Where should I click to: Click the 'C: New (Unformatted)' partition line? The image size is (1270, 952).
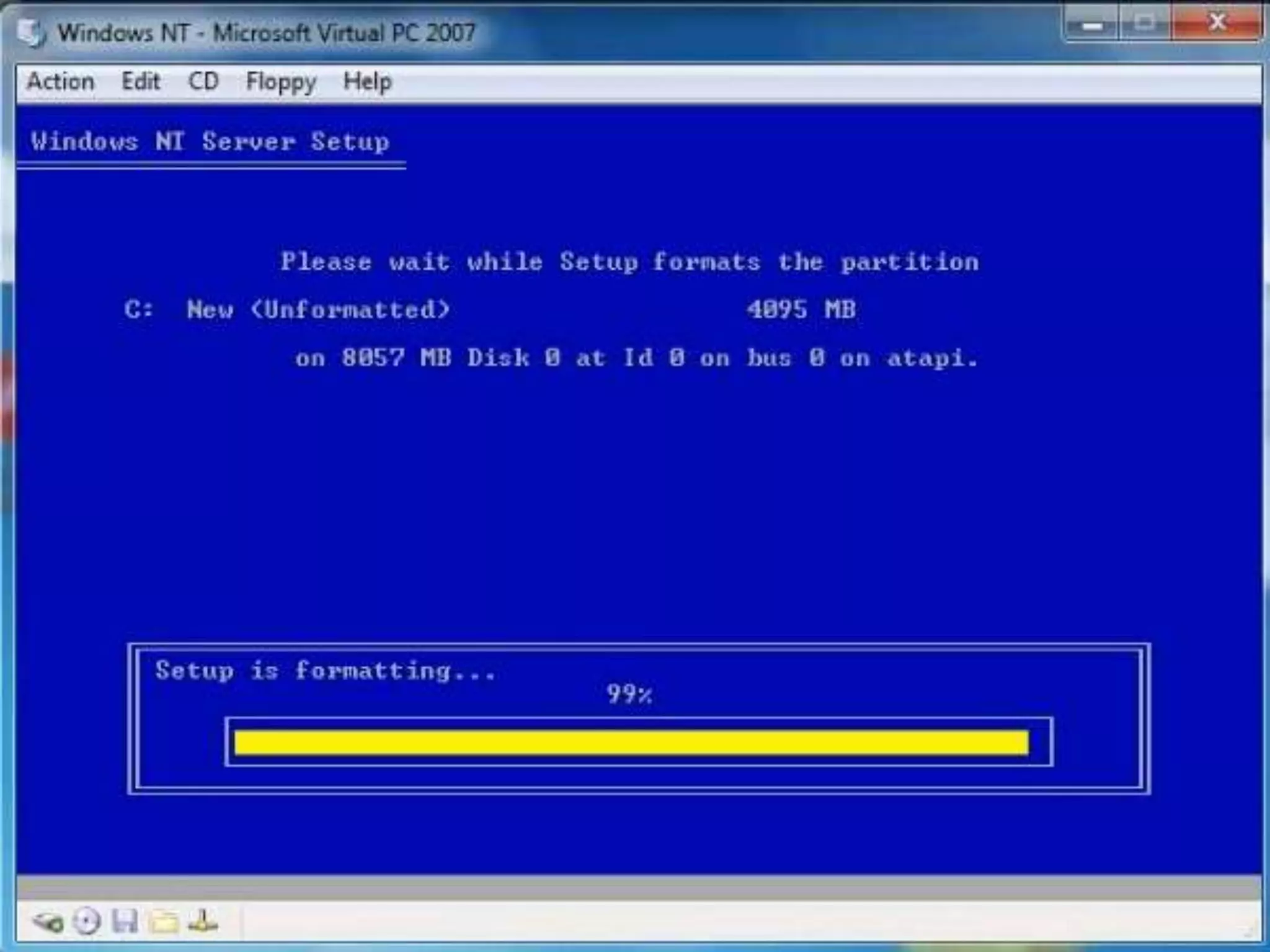click(x=287, y=309)
